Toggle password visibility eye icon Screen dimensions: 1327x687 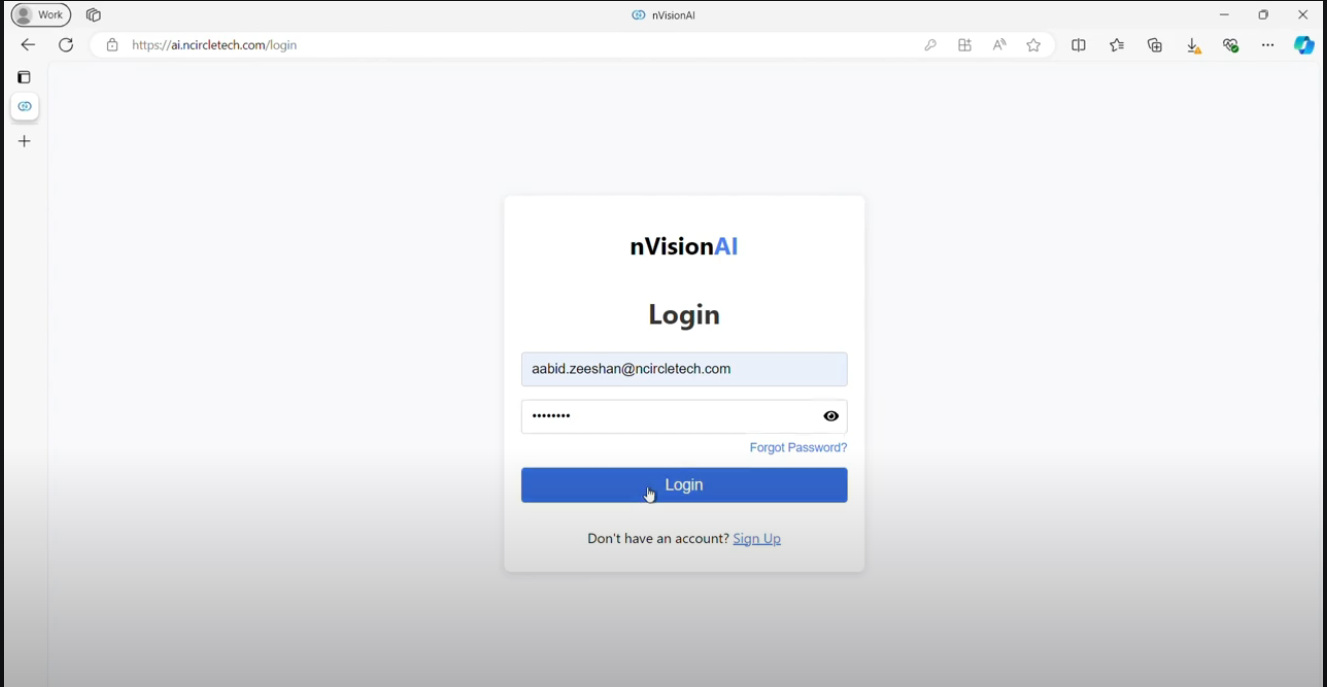click(831, 416)
